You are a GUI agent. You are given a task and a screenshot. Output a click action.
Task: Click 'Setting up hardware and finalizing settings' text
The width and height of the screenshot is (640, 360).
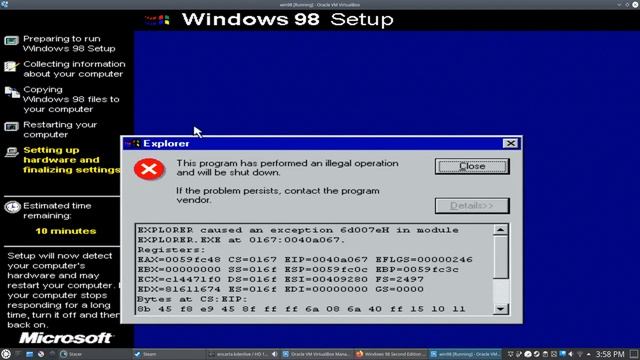[72, 160]
